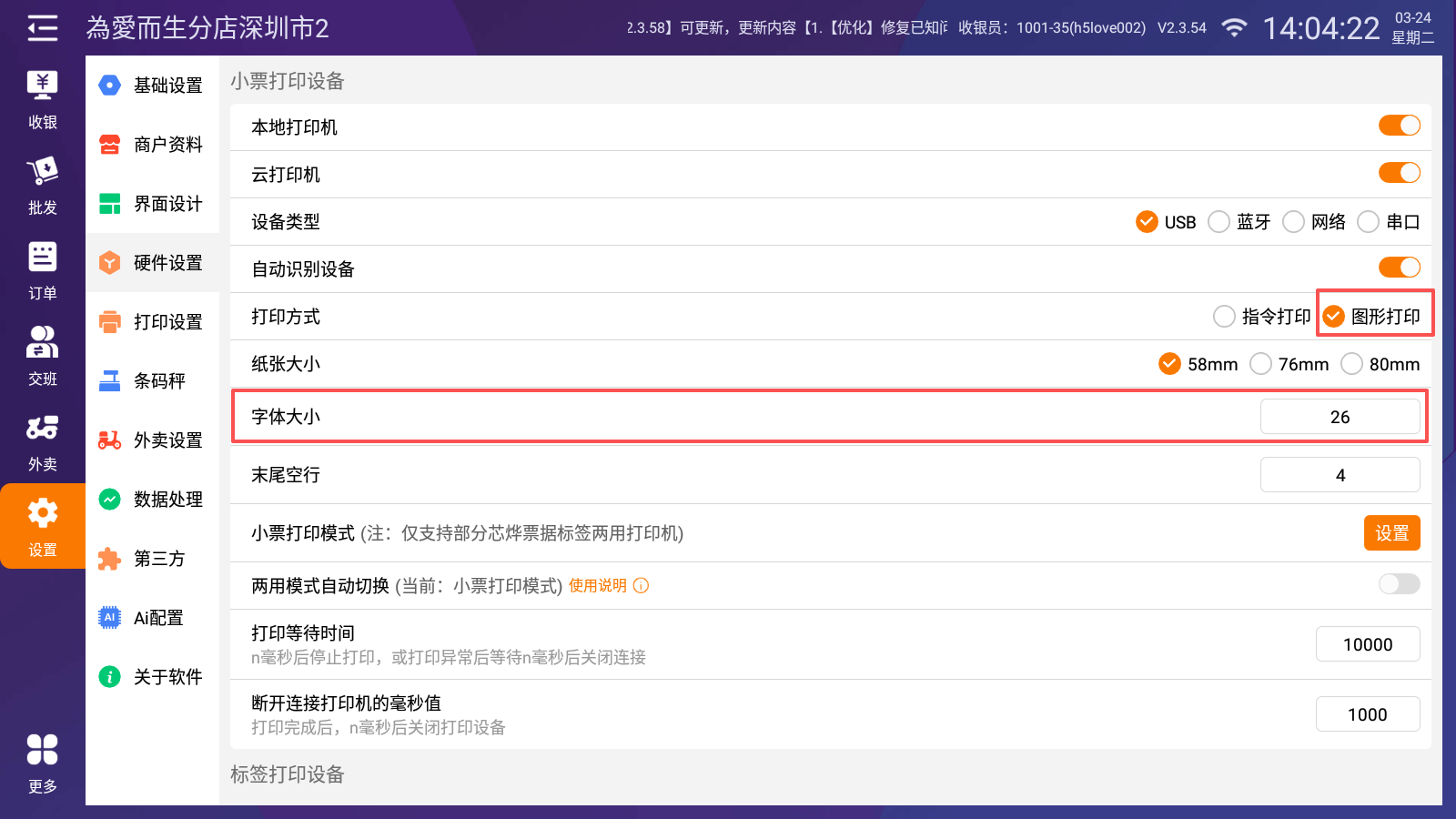1456x819 pixels.
Task: Turn off the 云打印机 switch
Action: pos(1399,173)
